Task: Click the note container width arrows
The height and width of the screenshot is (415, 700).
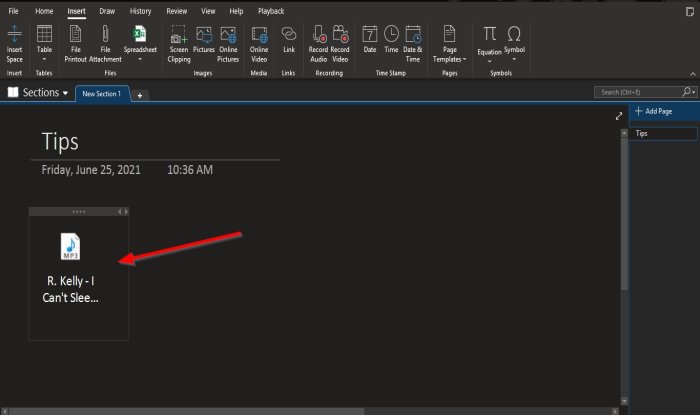Action: point(123,212)
